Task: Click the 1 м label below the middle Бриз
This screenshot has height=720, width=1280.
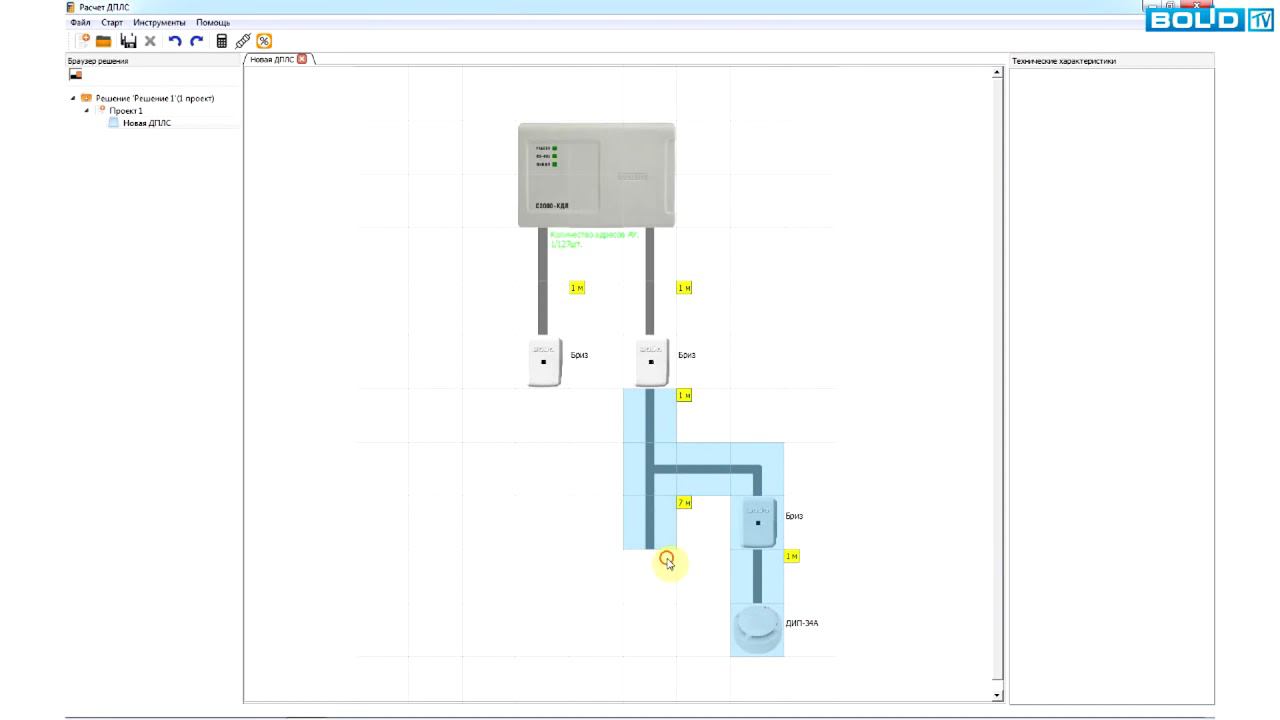Action: pos(684,395)
